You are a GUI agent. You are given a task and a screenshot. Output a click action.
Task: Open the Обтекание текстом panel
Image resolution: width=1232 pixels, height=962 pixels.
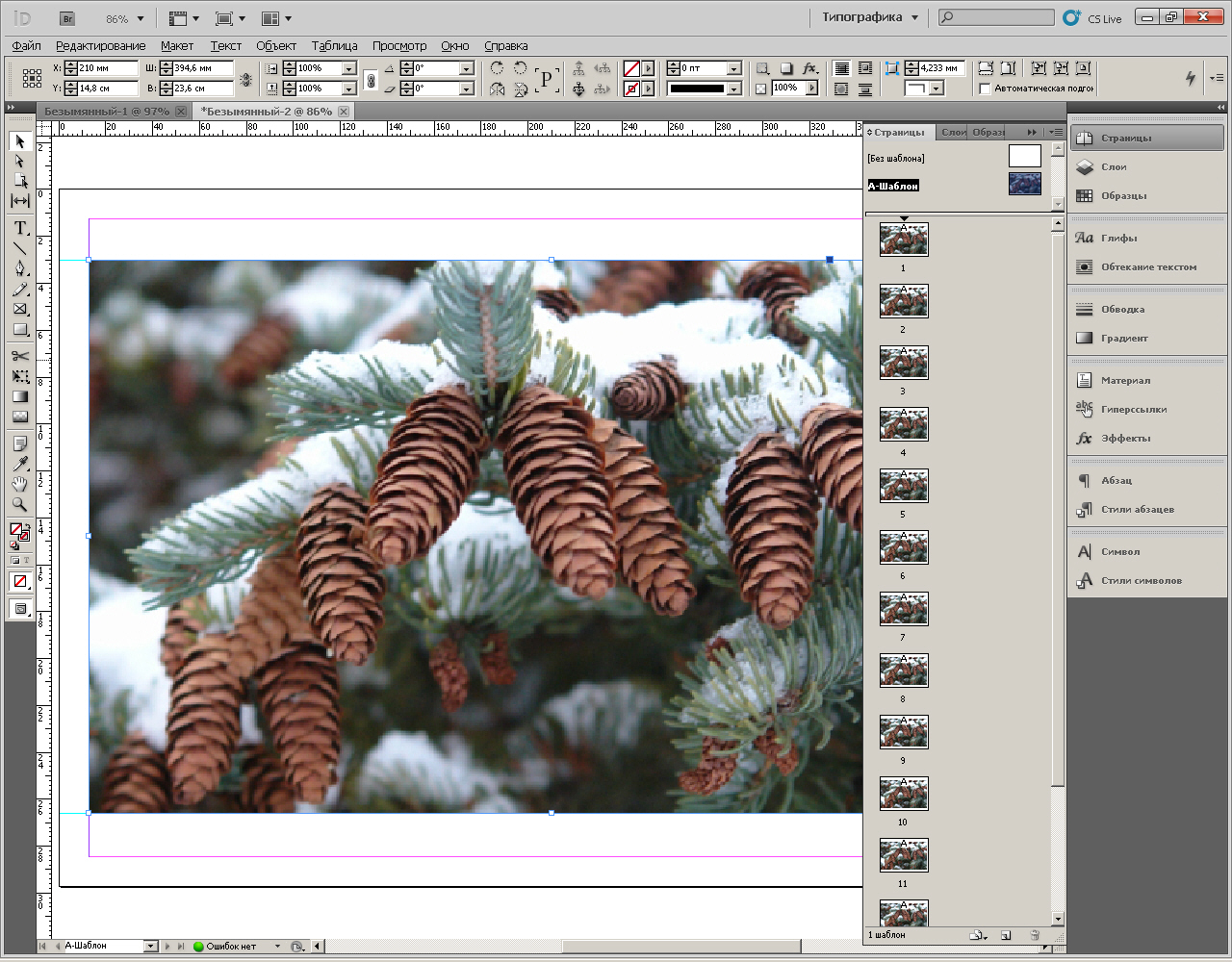1147,266
